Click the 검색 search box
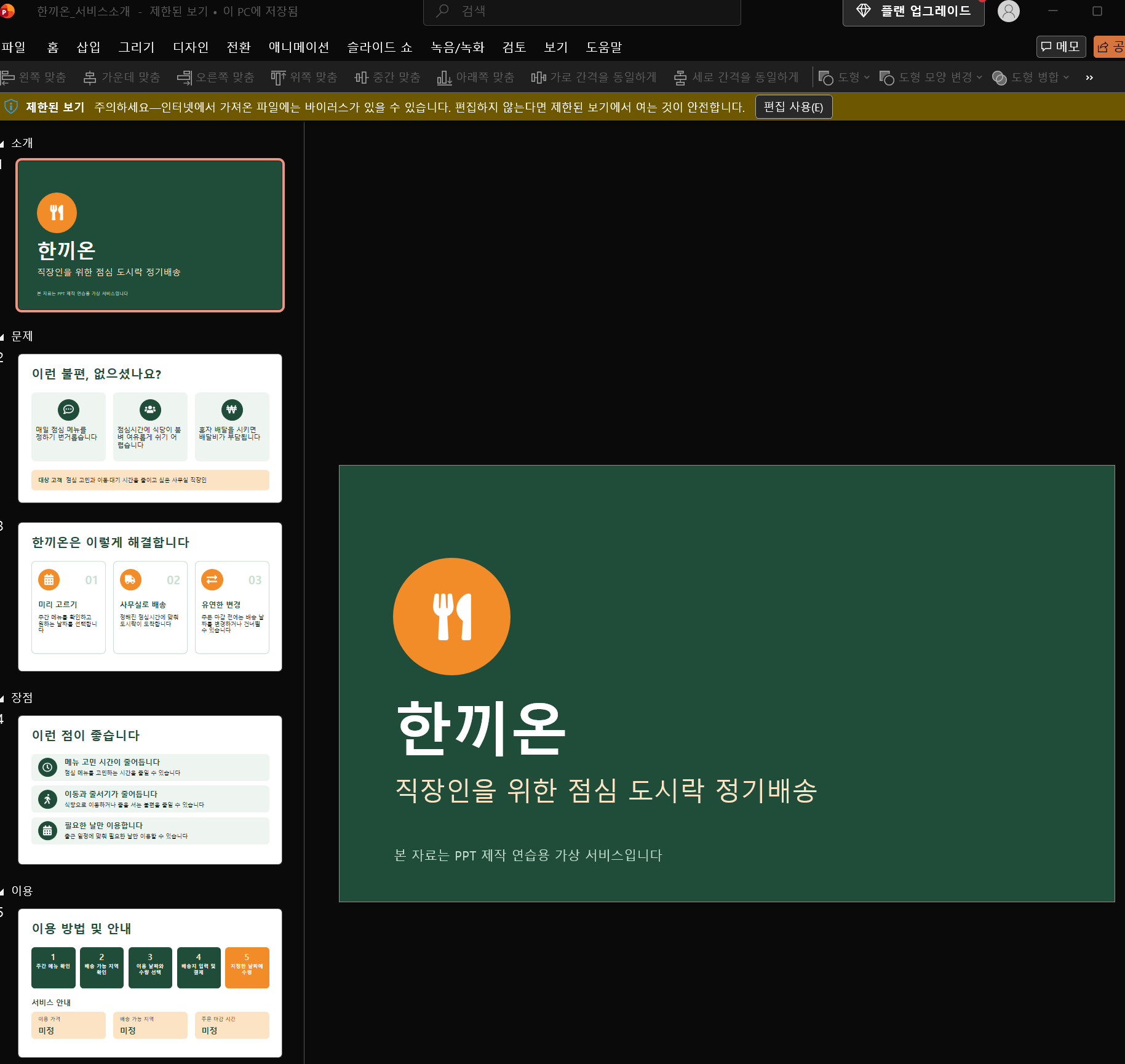The image size is (1125, 1064). click(x=582, y=12)
